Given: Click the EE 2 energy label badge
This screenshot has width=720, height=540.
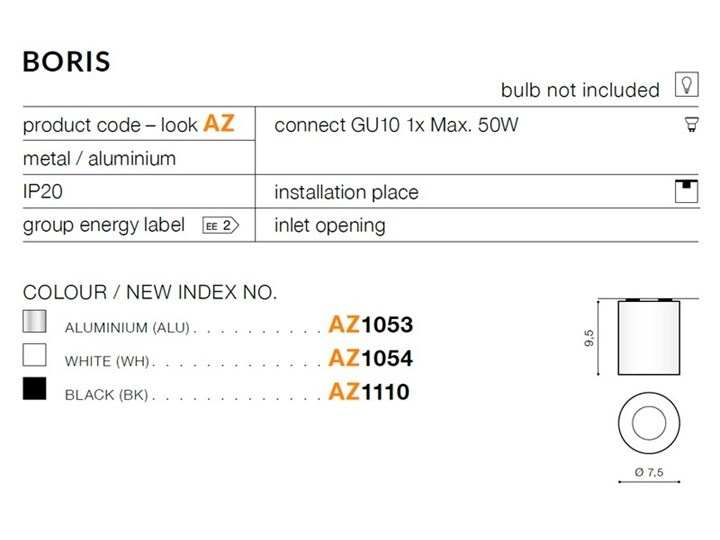Looking at the screenshot, I should [221, 225].
